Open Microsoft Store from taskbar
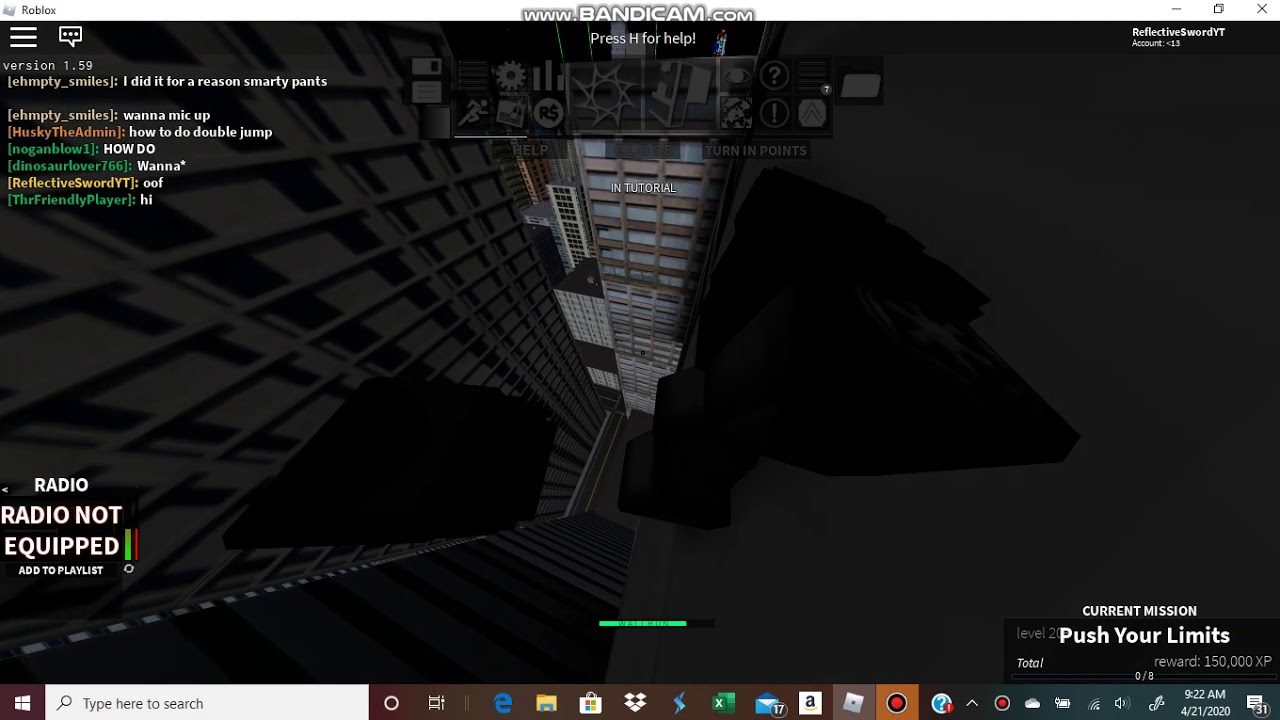Screen dimensions: 1280x720 pos(590,703)
